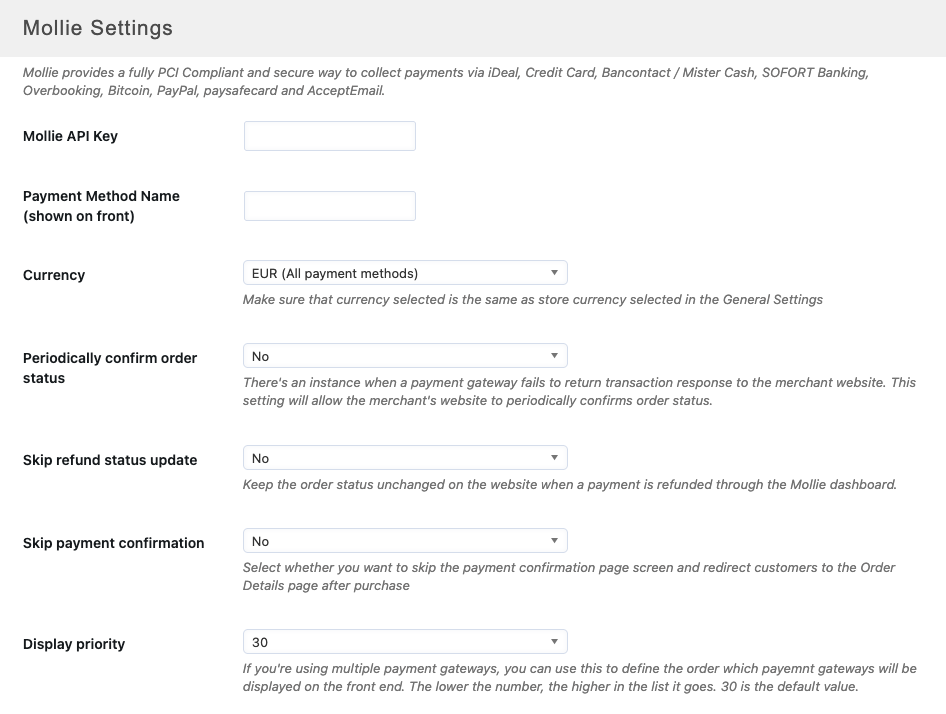Focus the Payment Method Name text box
Screen dimensions: 946x714
pos(329,206)
